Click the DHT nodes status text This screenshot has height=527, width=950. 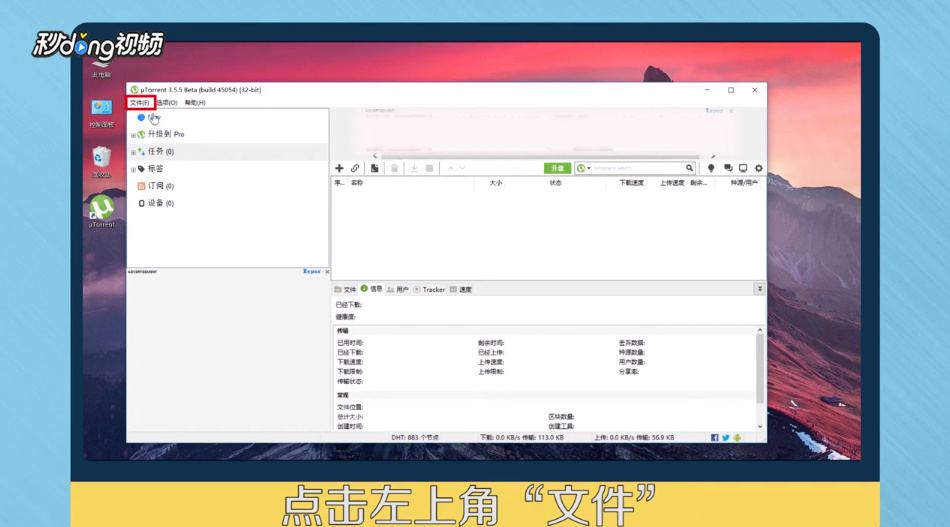pyautogui.click(x=415, y=437)
